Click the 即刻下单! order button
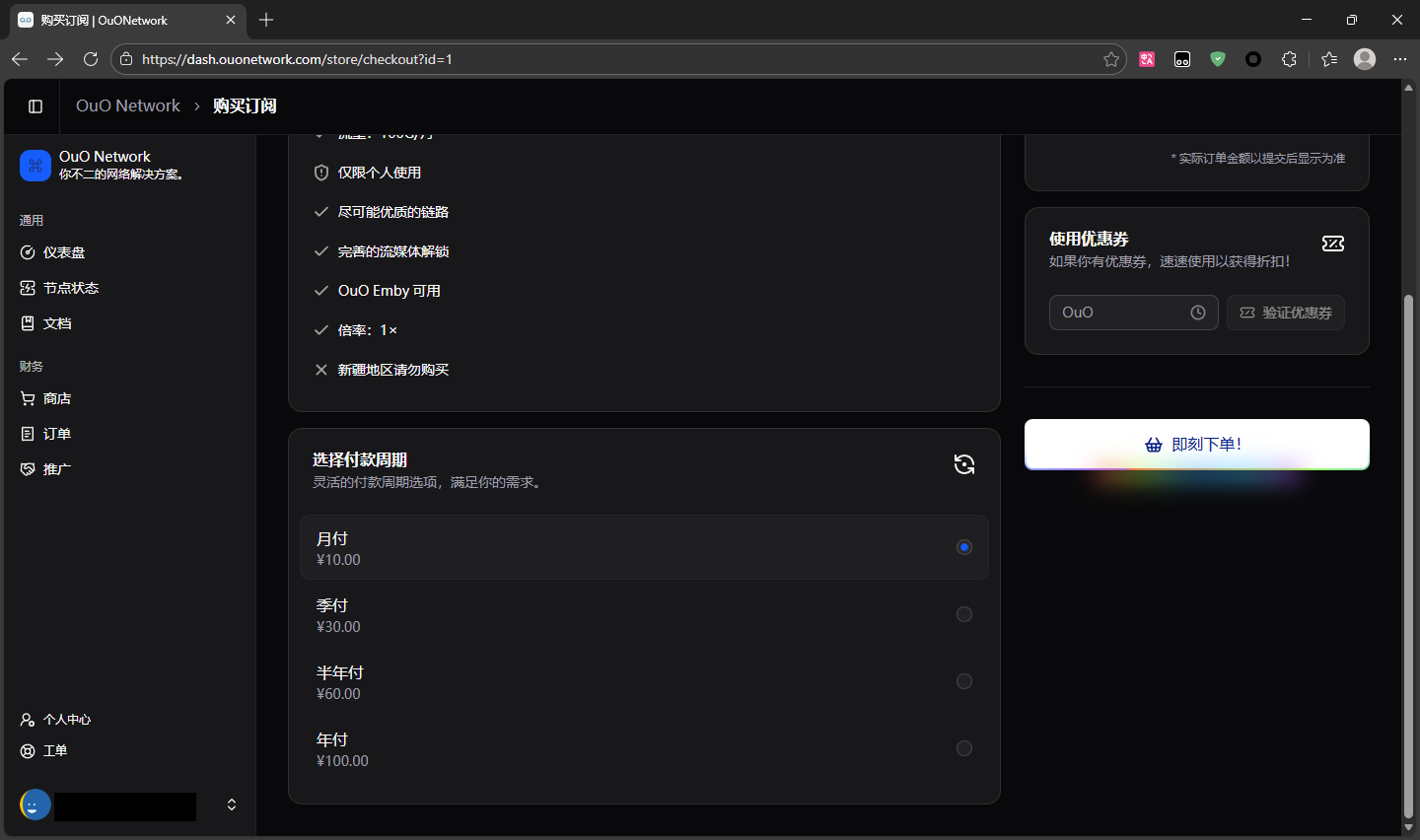1420x840 pixels. (x=1196, y=445)
